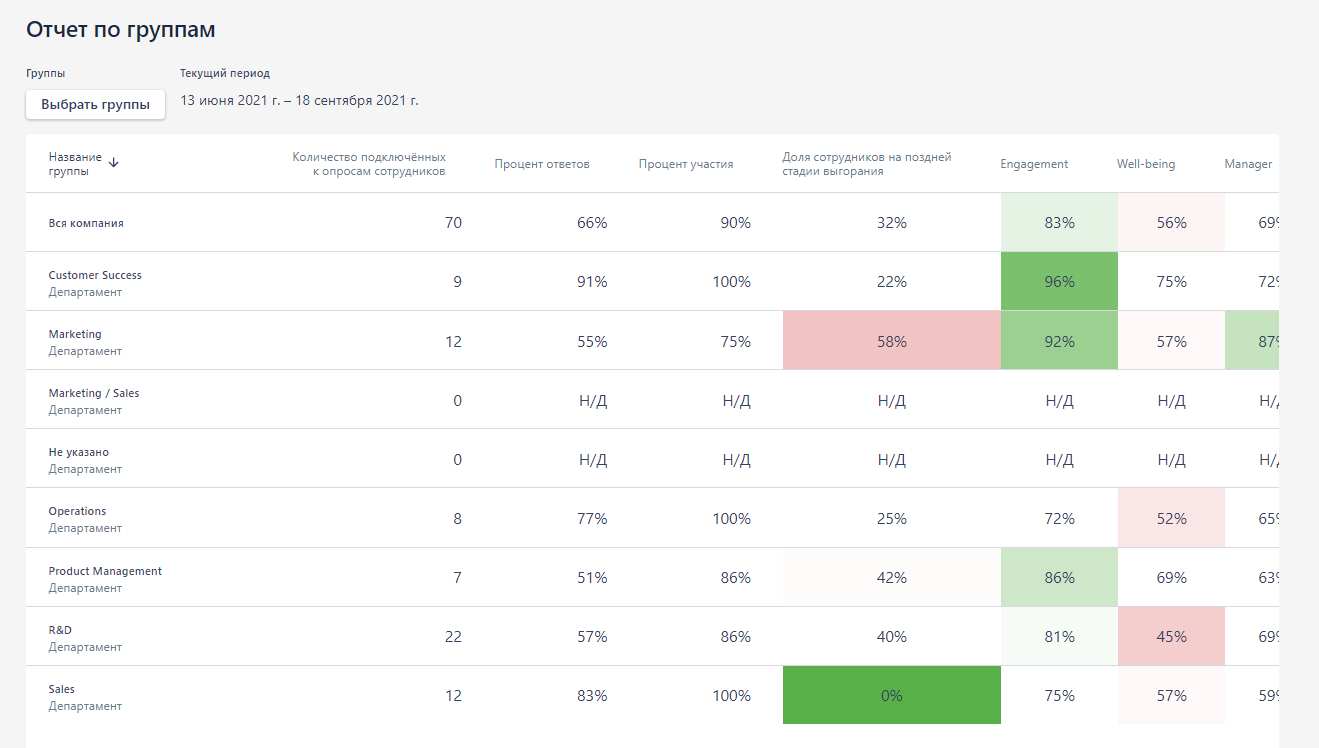Click the 75% participation cell for Marketing
Image resolution: width=1319 pixels, height=748 pixels.
tap(735, 341)
